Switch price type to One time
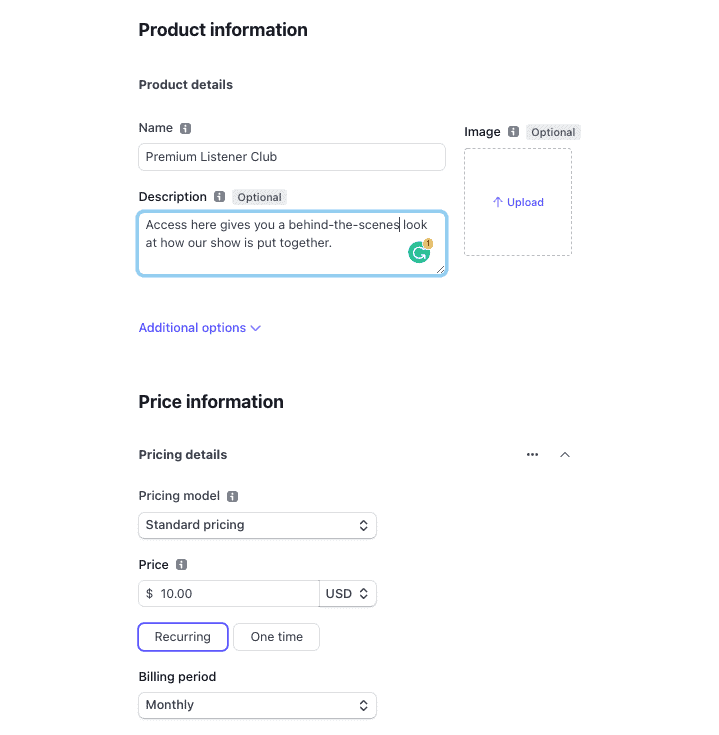Screen dimensions: 719x735 277,637
